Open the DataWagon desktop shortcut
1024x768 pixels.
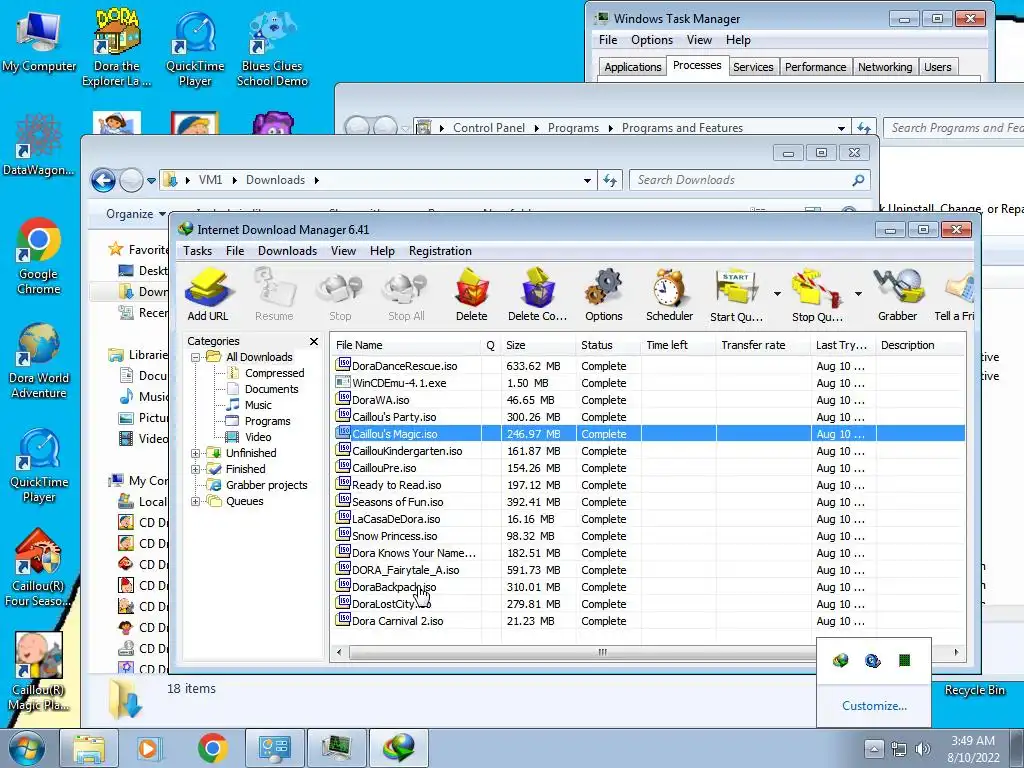[x=39, y=145]
